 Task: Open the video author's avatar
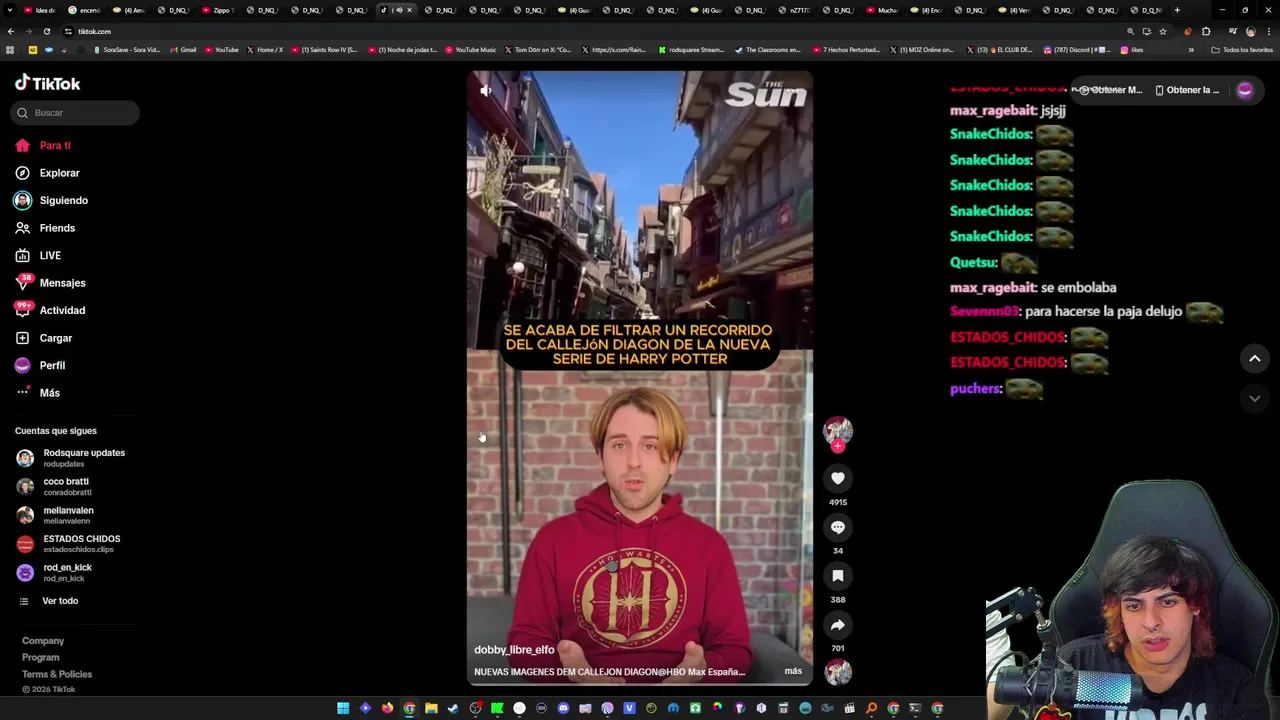[838, 430]
